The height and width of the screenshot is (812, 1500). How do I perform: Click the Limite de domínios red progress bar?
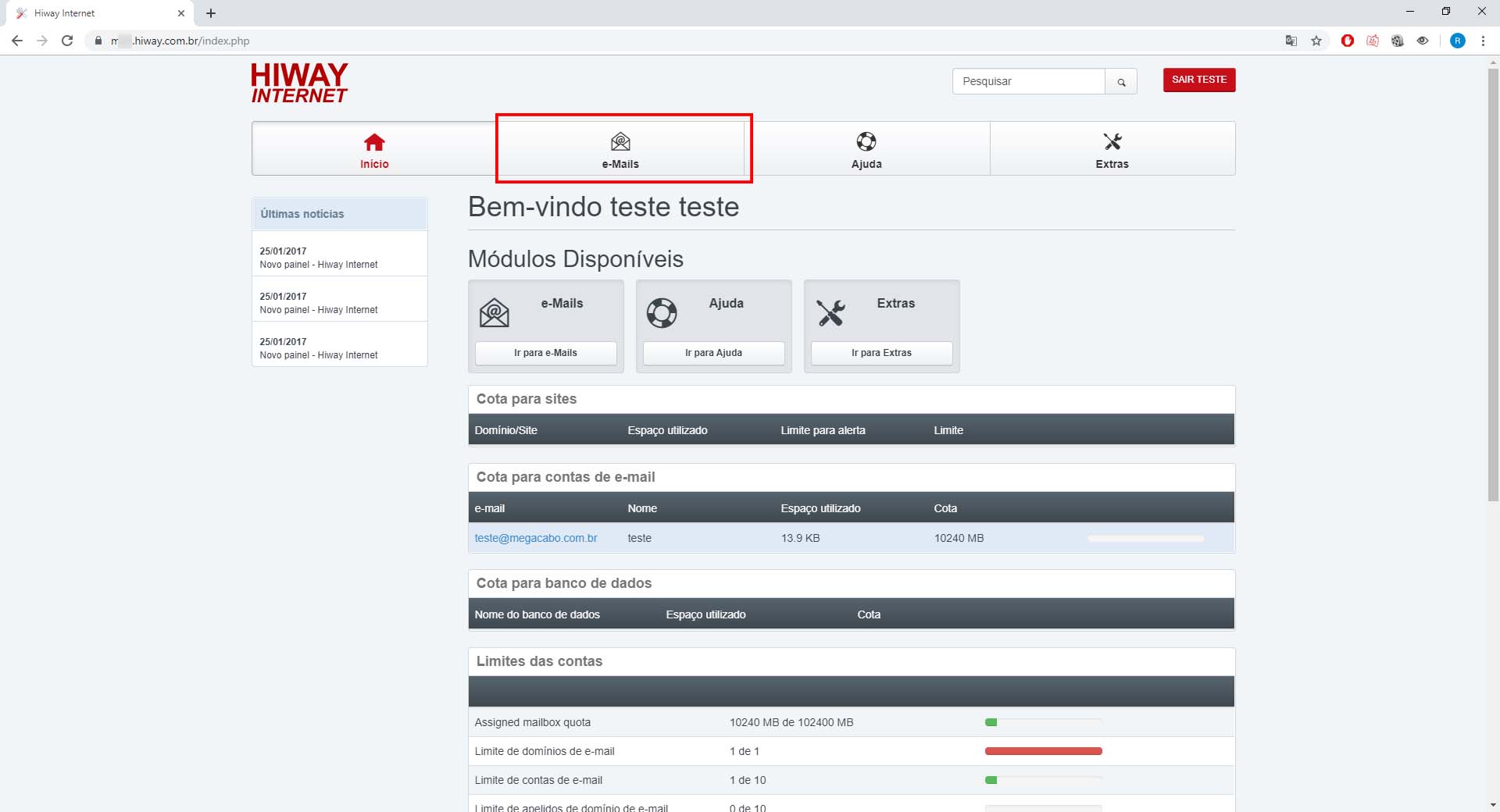click(1044, 751)
